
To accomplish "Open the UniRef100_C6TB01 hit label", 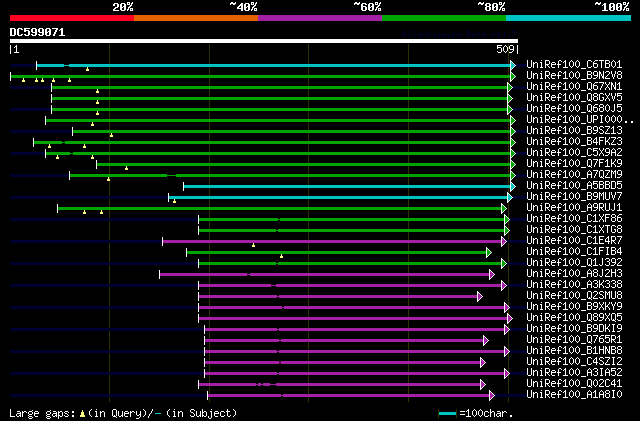I will [x=574, y=65].
